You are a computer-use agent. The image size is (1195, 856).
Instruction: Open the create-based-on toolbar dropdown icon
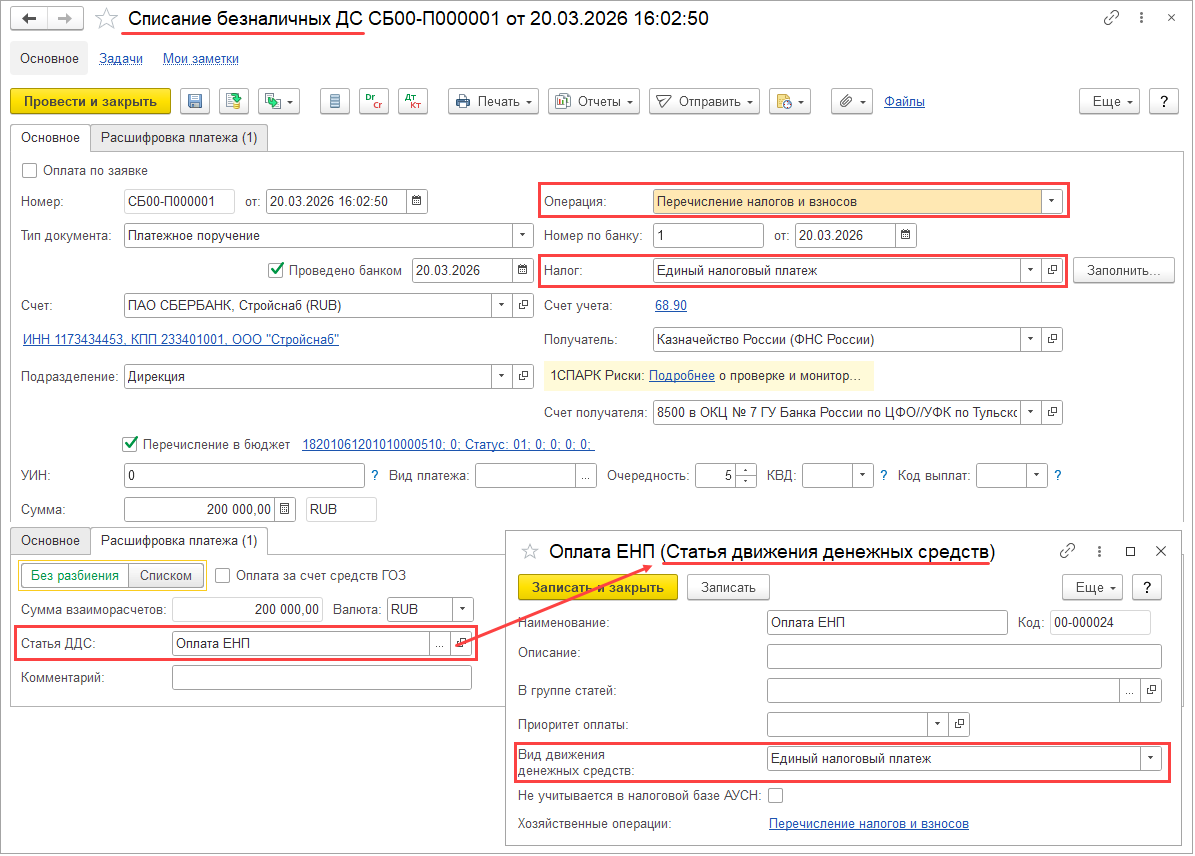coord(279,101)
